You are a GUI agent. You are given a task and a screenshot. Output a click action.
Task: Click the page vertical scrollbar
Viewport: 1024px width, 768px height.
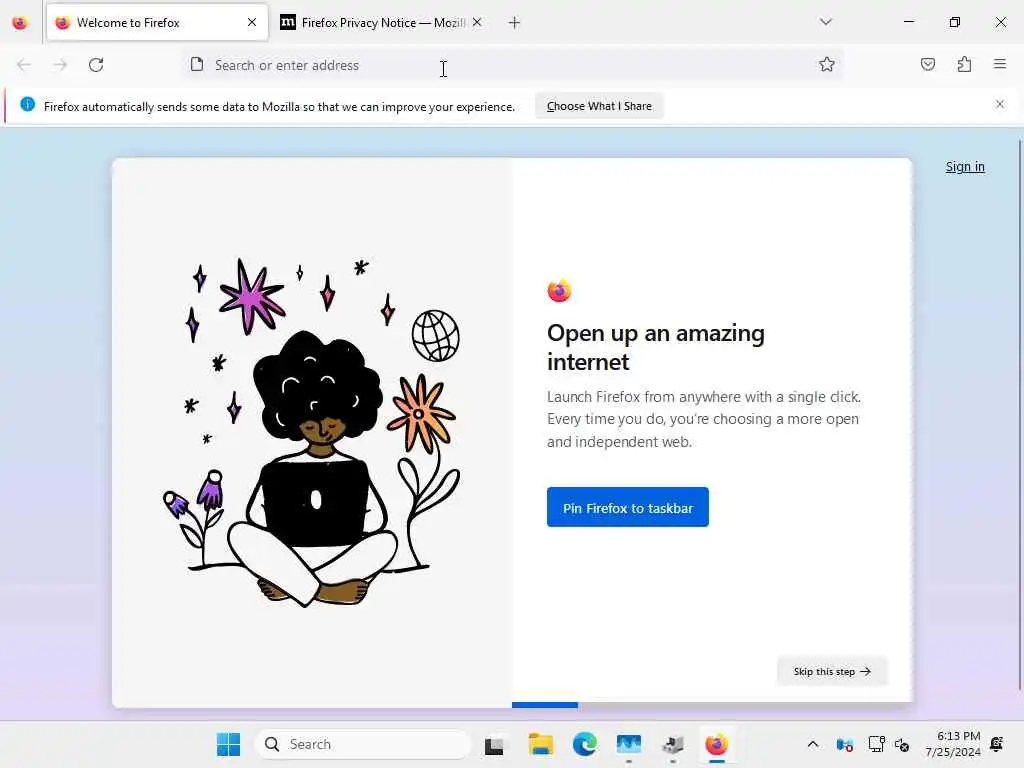[x=1019, y=415]
